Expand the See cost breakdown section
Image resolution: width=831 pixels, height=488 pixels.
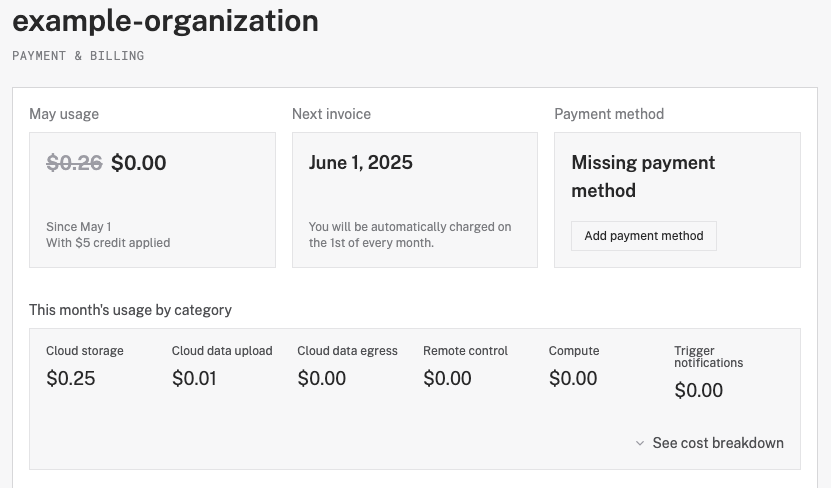717,443
